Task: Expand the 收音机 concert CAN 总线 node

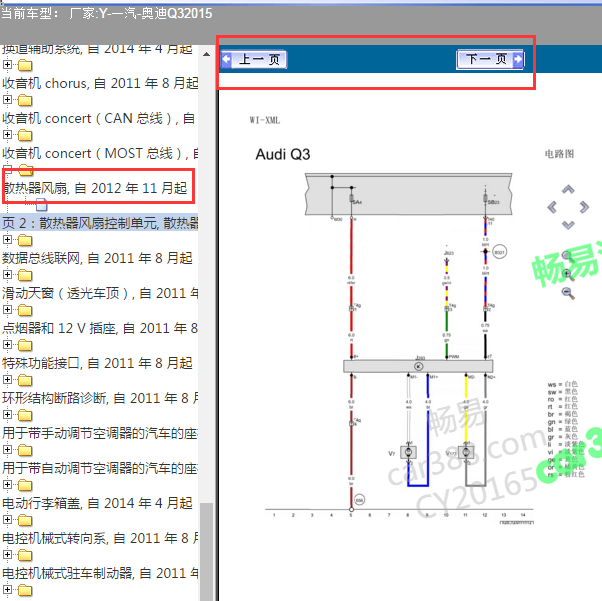Action: [x=7, y=99]
